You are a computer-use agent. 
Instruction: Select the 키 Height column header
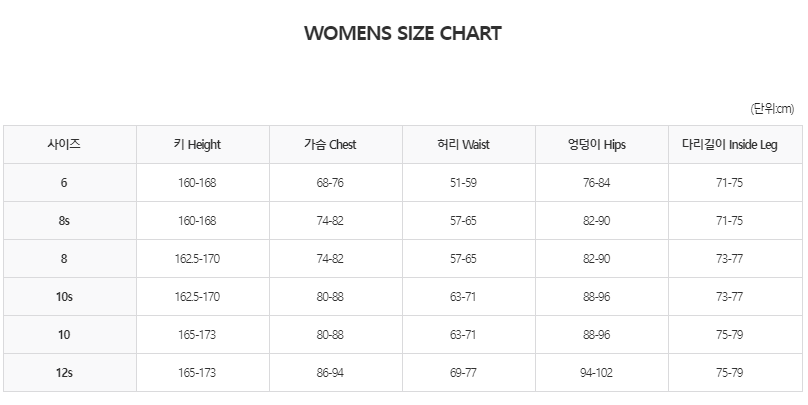click(197, 144)
